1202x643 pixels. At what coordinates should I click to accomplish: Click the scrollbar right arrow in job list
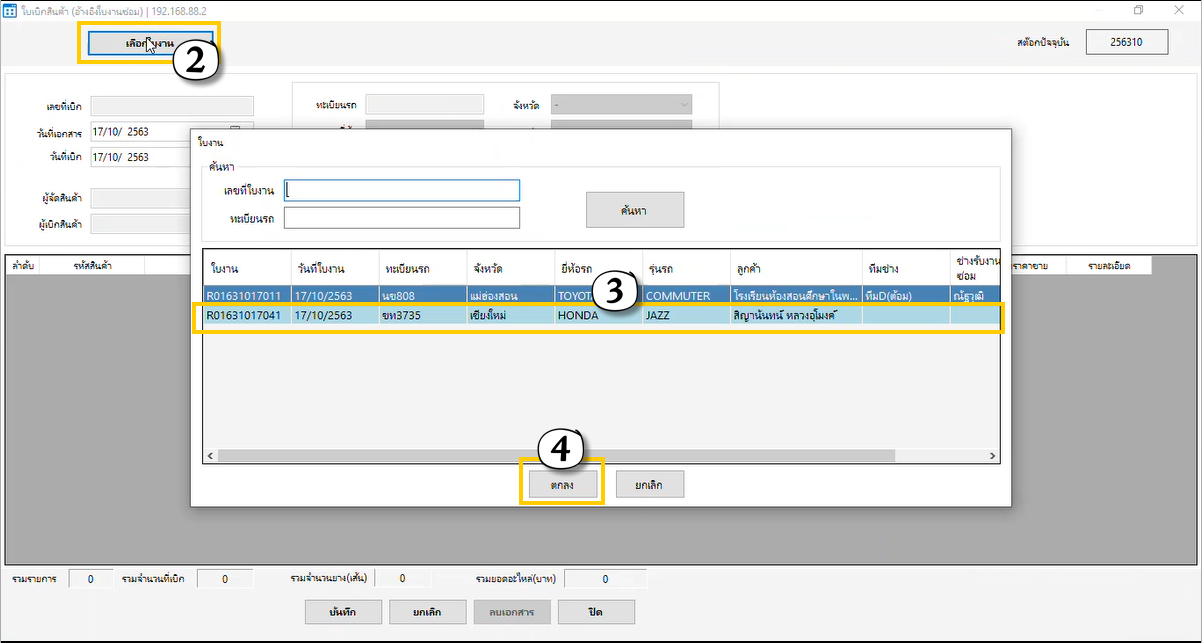992,456
